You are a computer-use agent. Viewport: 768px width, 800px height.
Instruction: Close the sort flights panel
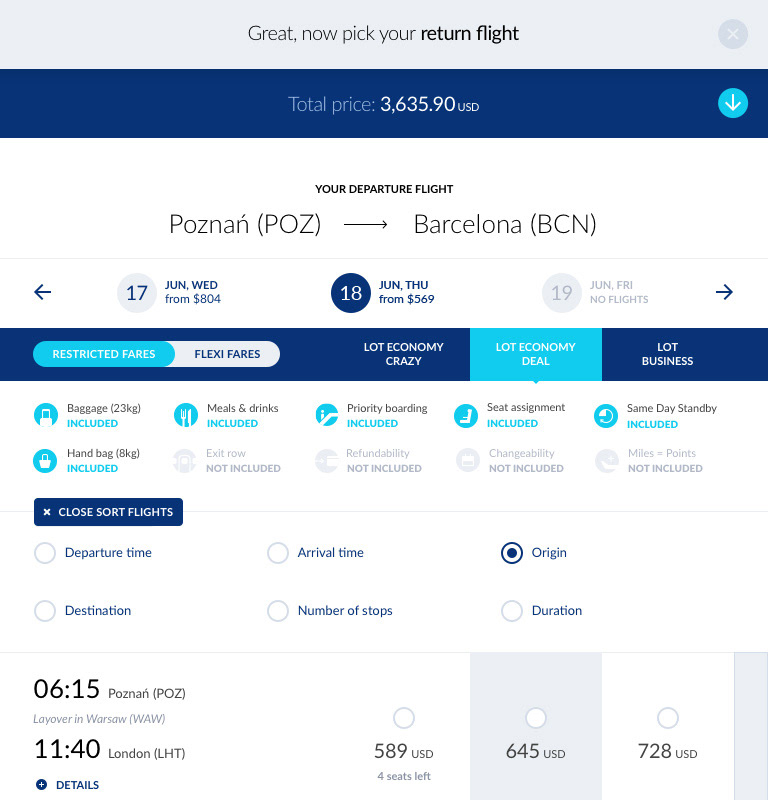(x=108, y=512)
